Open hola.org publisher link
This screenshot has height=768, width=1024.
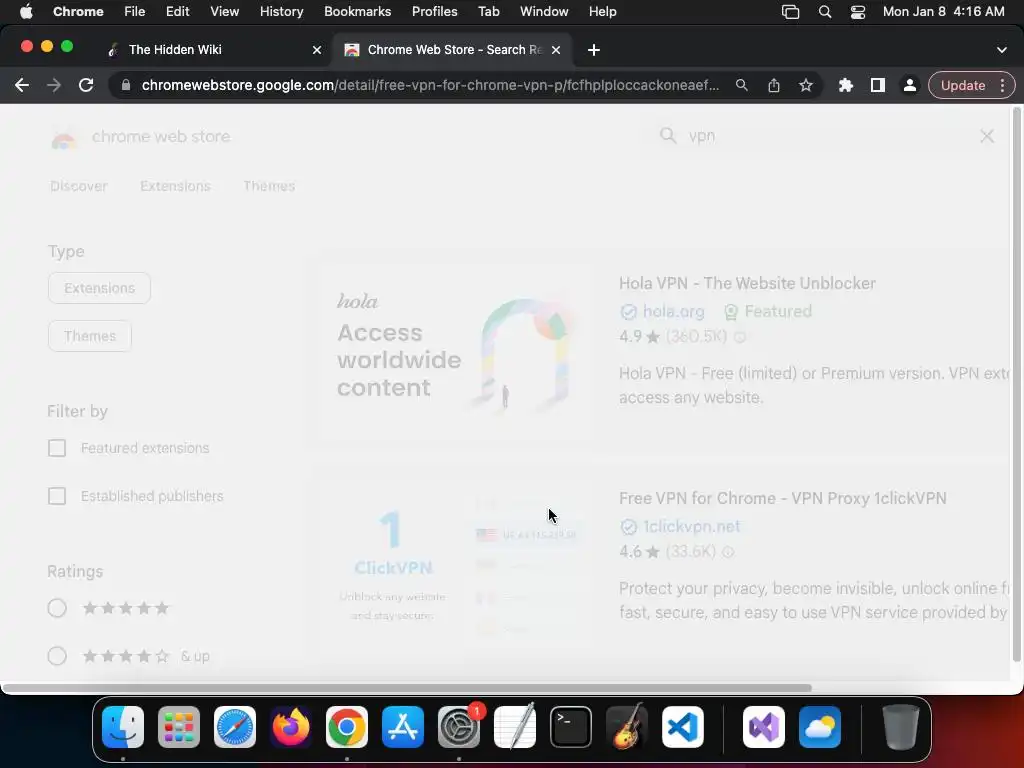point(673,312)
